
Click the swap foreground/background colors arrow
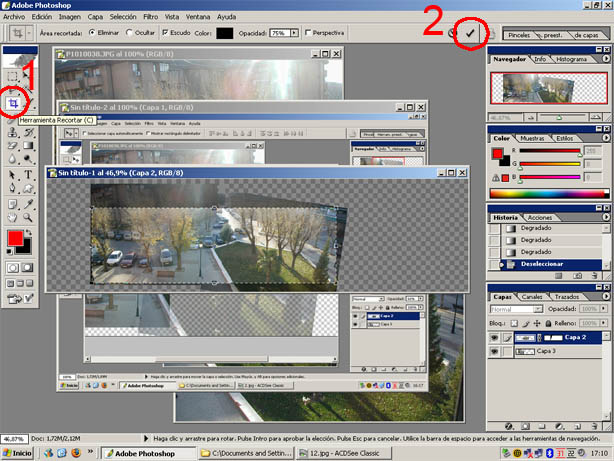click(28, 233)
